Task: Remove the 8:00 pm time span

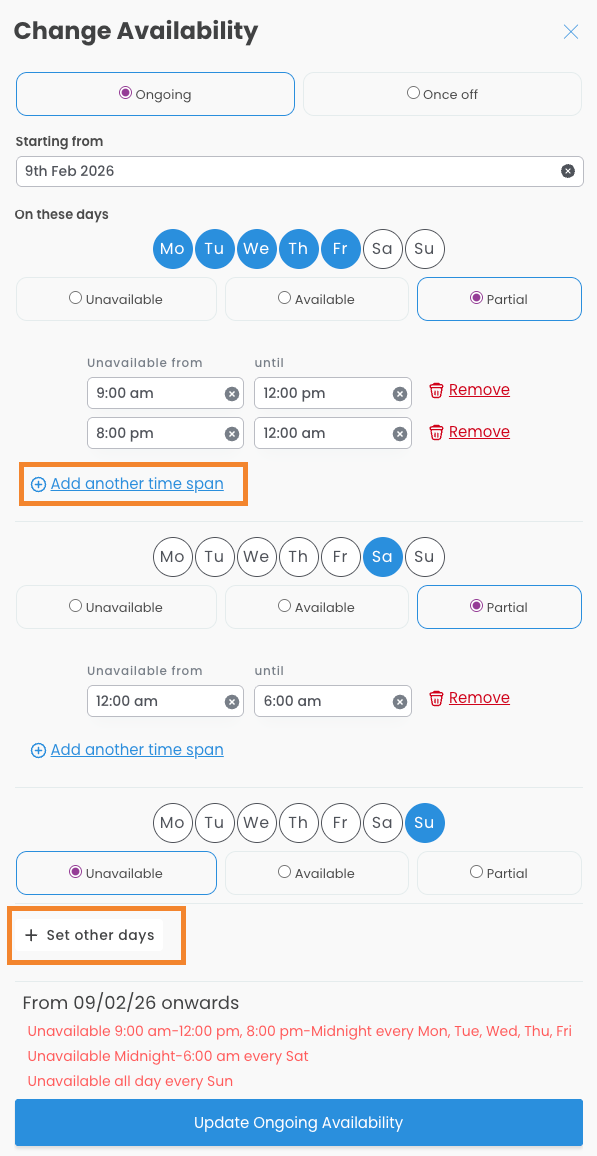Action: click(x=469, y=432)
